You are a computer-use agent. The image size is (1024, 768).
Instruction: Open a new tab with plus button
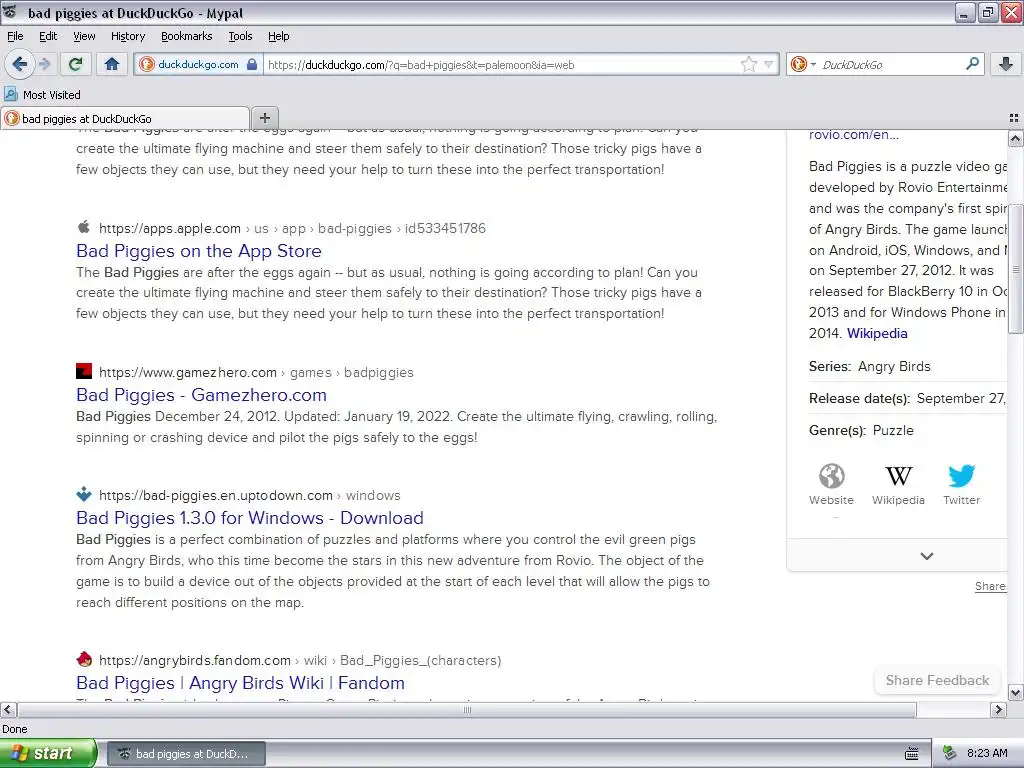264,118
